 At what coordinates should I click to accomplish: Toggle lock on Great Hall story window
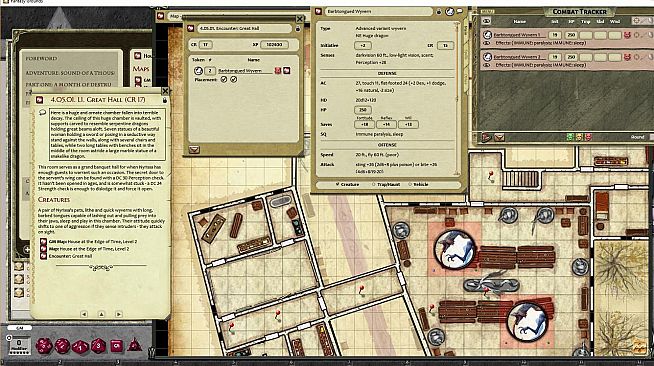pyautogui.click(x=165, y=100)
